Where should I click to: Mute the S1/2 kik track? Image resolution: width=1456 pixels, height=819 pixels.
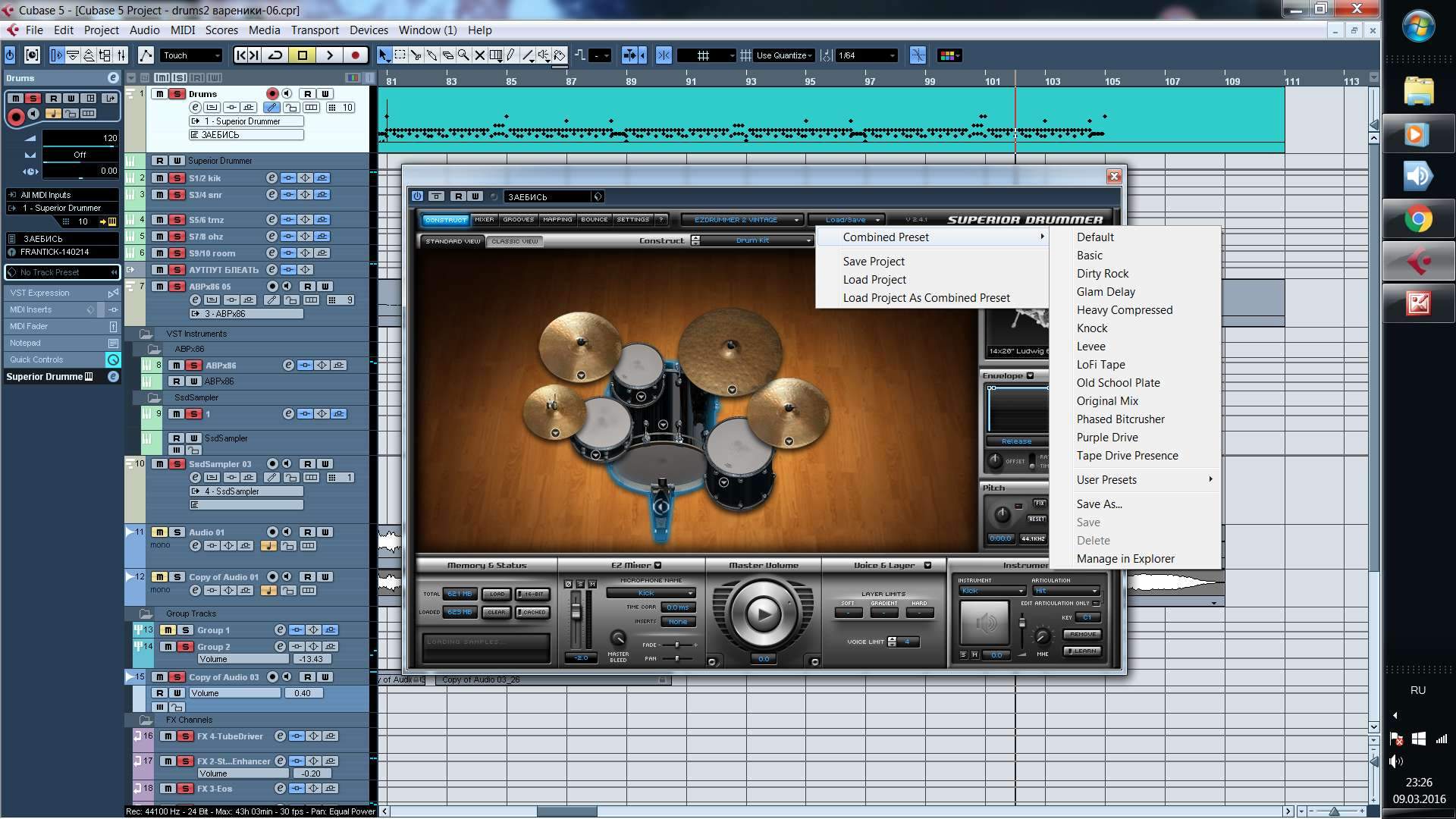click(160, 178)
